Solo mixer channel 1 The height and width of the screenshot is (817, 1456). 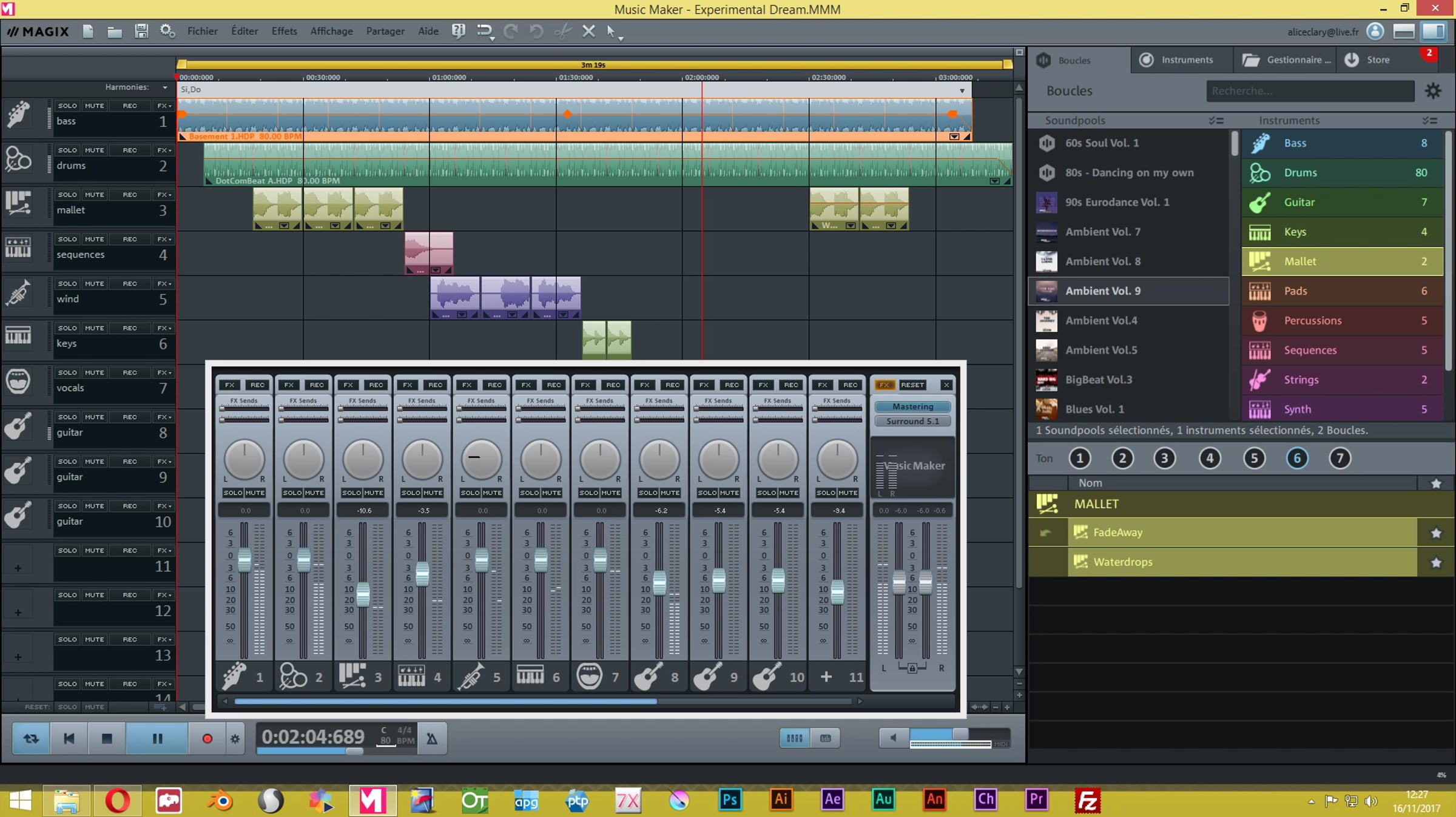tap(233, 493)
